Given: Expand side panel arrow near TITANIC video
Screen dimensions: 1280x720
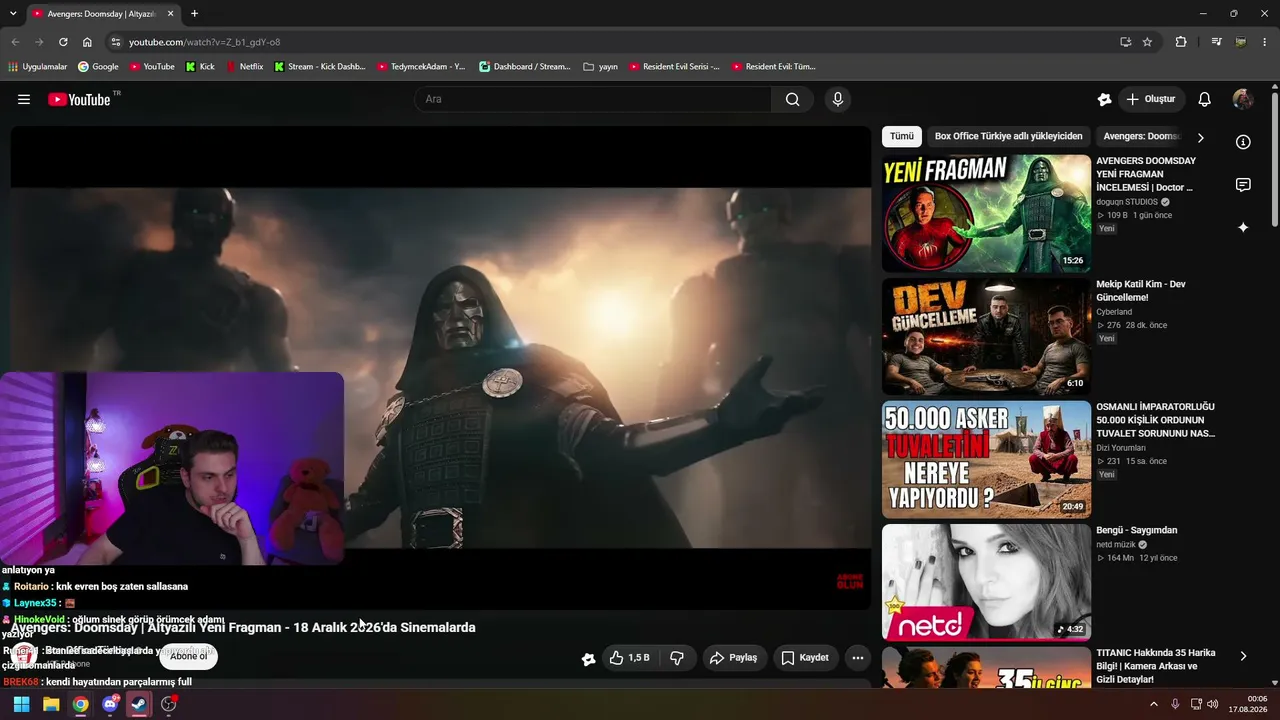Looking at the screenshot, I should (1243, 656).
